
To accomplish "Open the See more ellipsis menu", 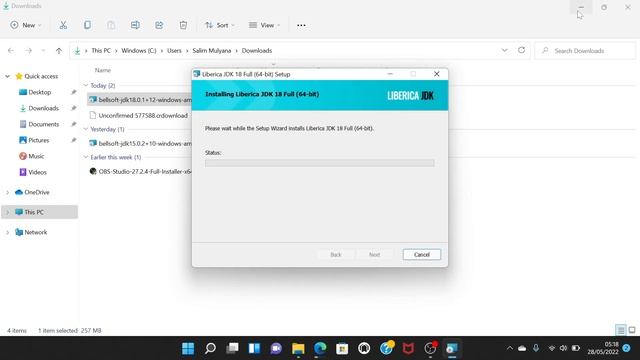I will (x=301, y=25).
